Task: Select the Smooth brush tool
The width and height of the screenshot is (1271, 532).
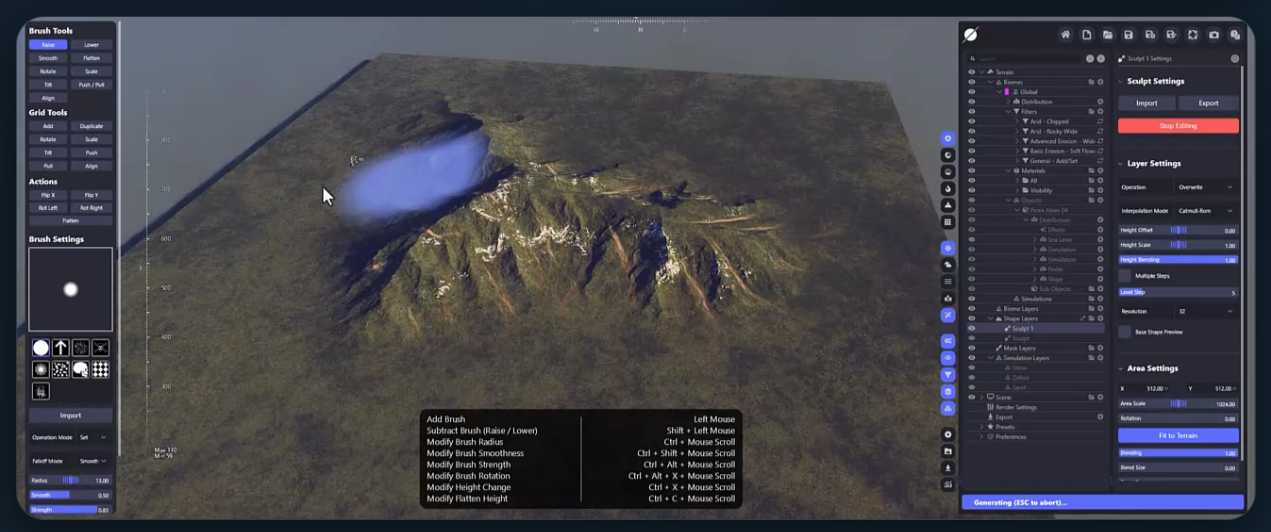Action: click(x=48, y=58)
